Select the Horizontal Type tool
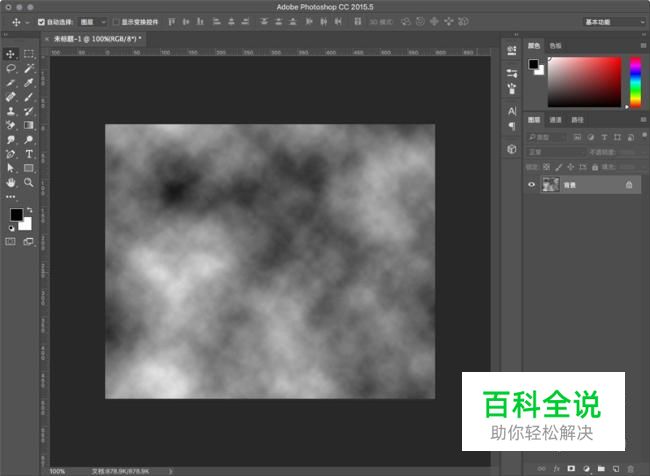 click(29, 154)
